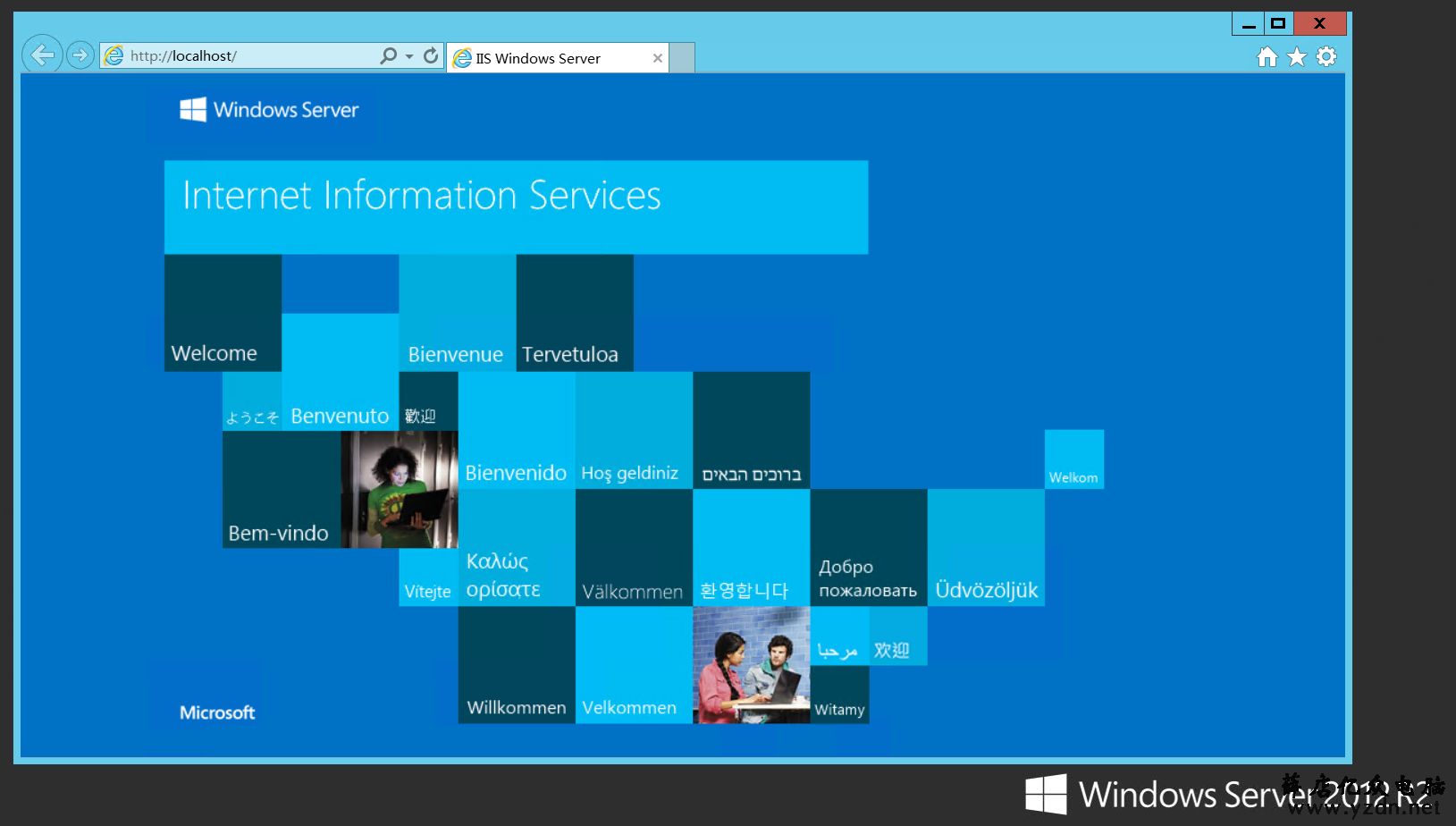Click the Üdvözöljük tile
The height and width of the screenshot is (826, 1456).
986,547
